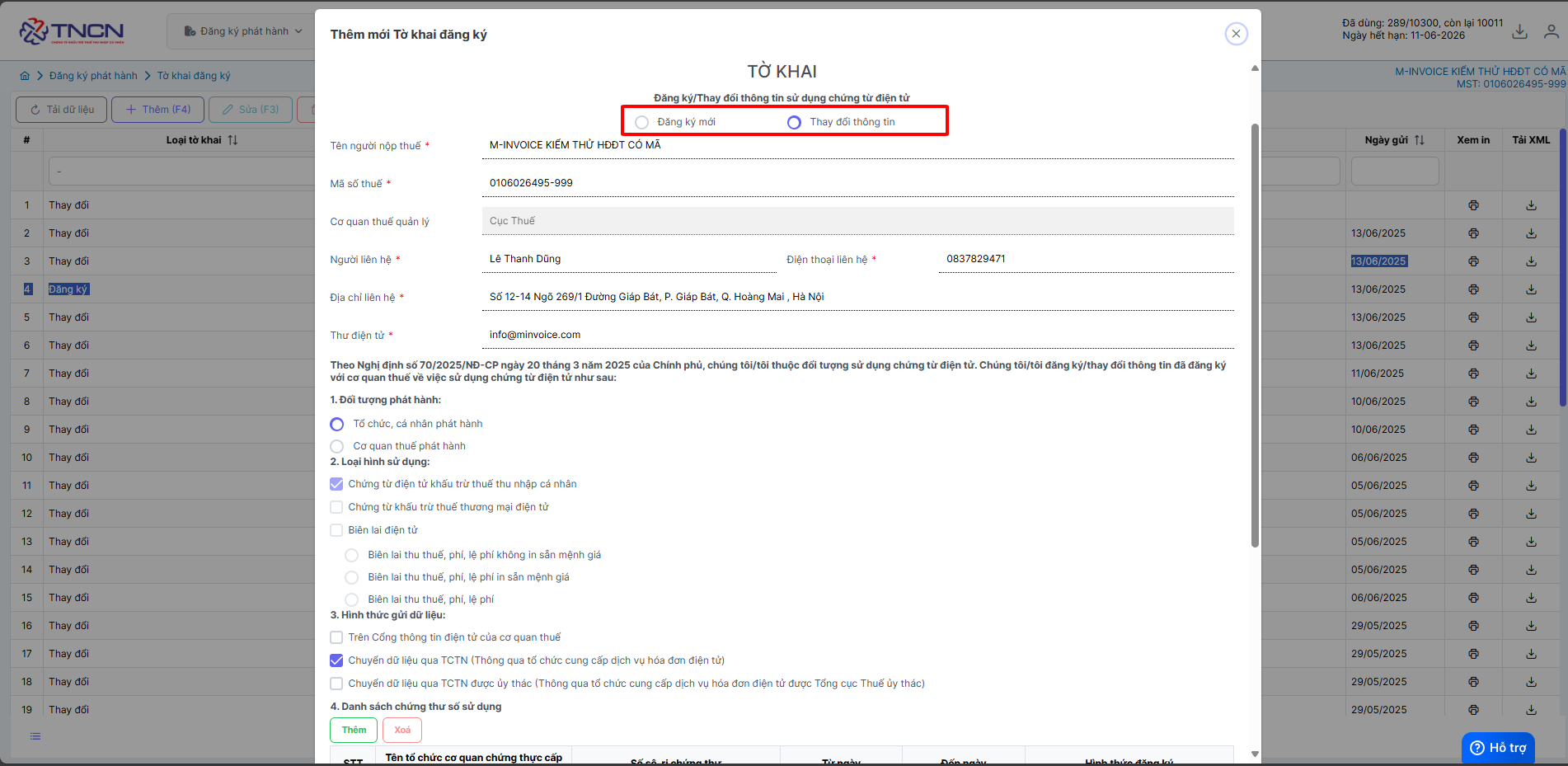Click print icon in row 2
Screen dimensions: 1568x766
(x=1473, y=233)
